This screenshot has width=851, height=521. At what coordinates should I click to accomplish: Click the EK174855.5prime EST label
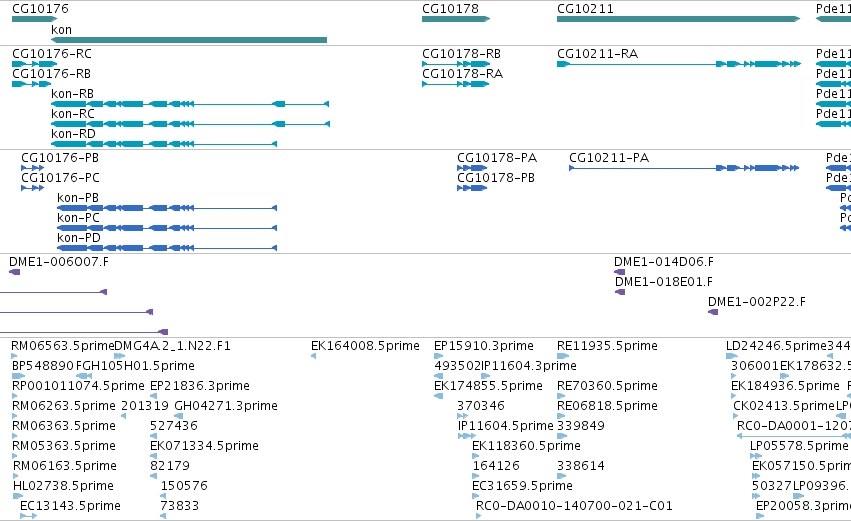click(x=488, y=386)
